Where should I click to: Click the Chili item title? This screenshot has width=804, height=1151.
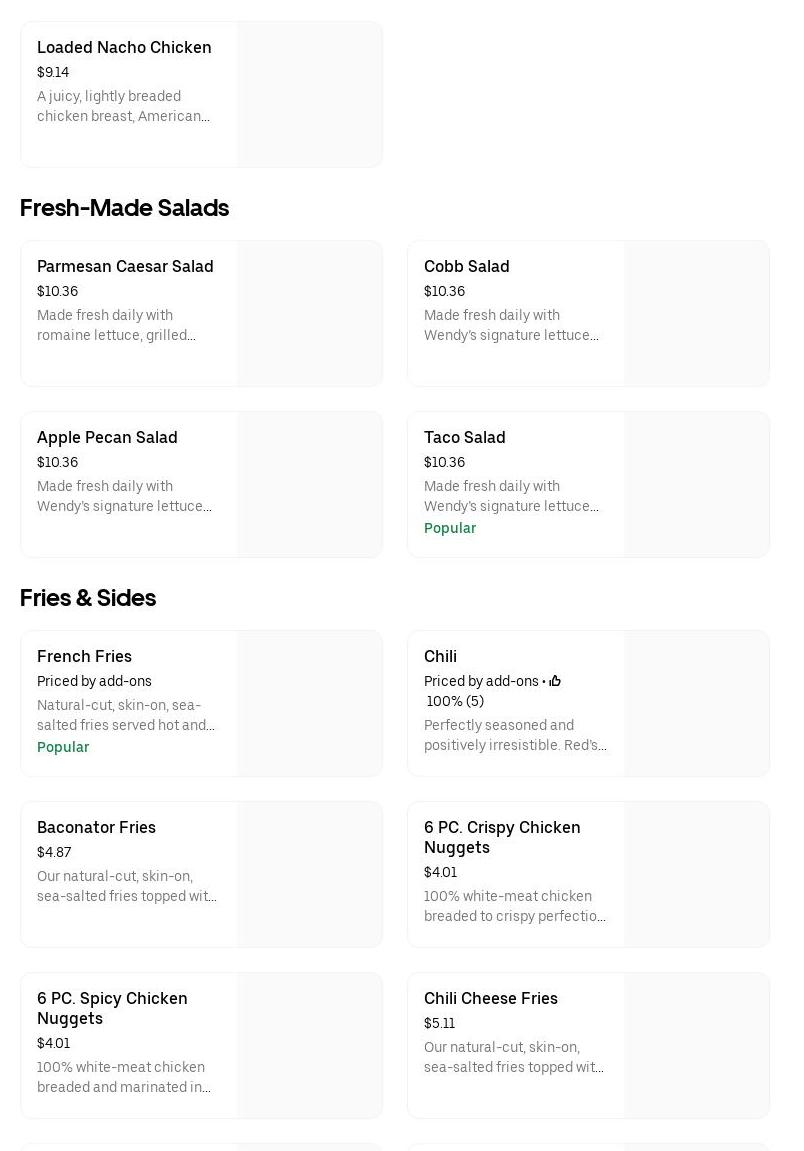point(440,656)
